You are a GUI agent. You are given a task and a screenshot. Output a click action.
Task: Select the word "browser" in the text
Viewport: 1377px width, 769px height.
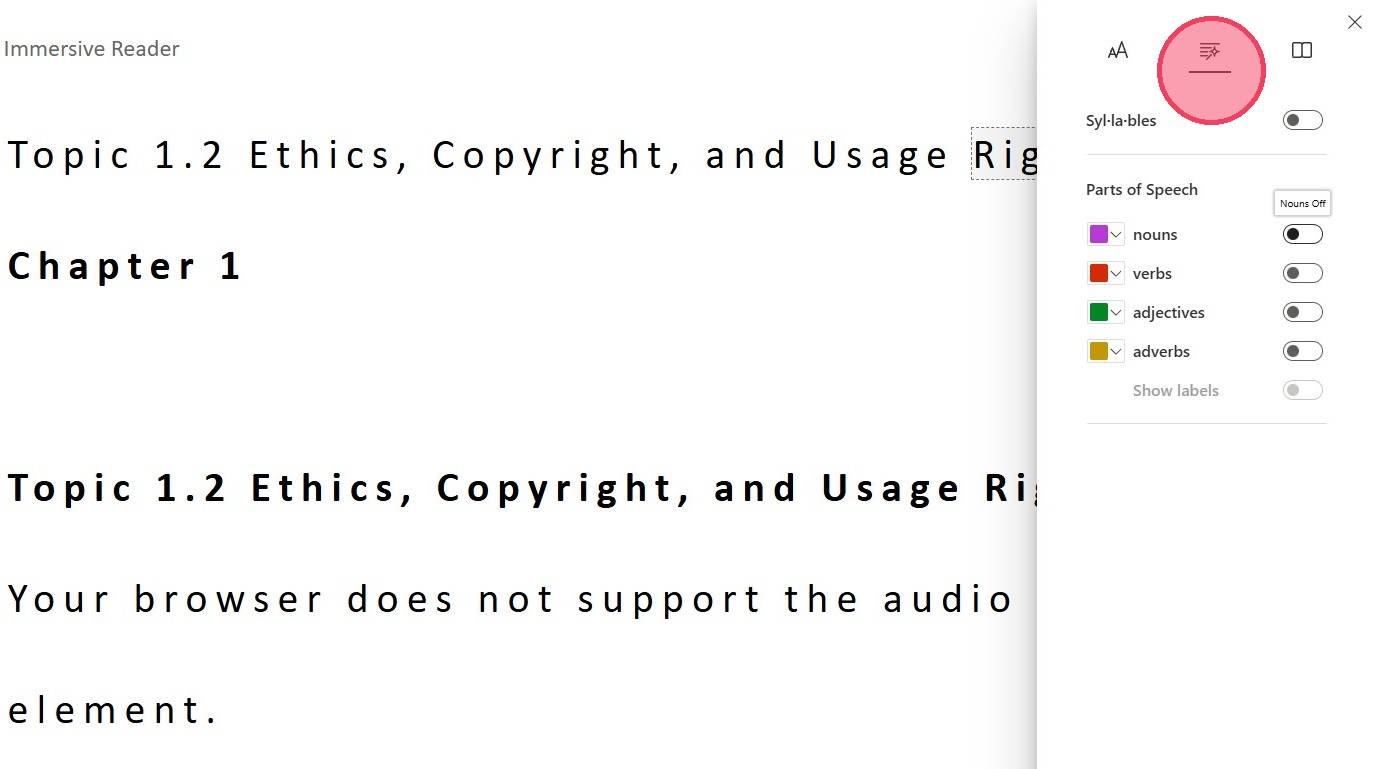[x=228, y=599]
